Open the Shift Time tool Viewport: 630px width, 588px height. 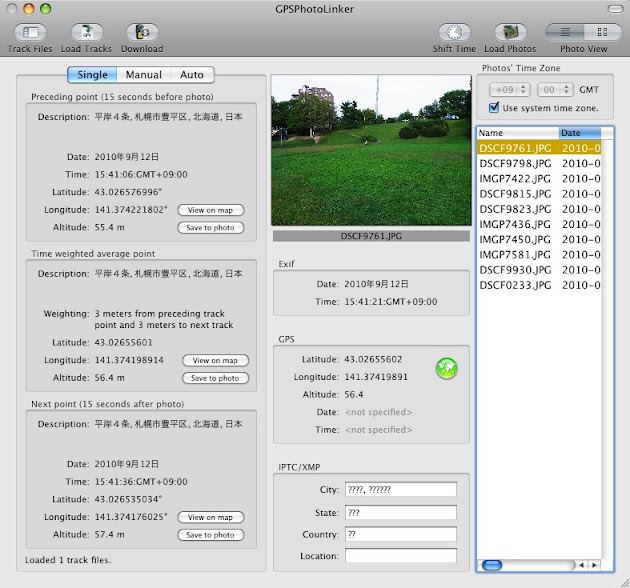tap(453, 34)
